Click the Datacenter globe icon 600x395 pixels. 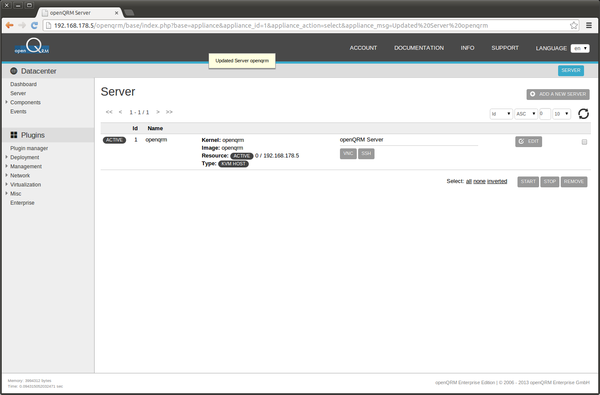coord(14,71)
